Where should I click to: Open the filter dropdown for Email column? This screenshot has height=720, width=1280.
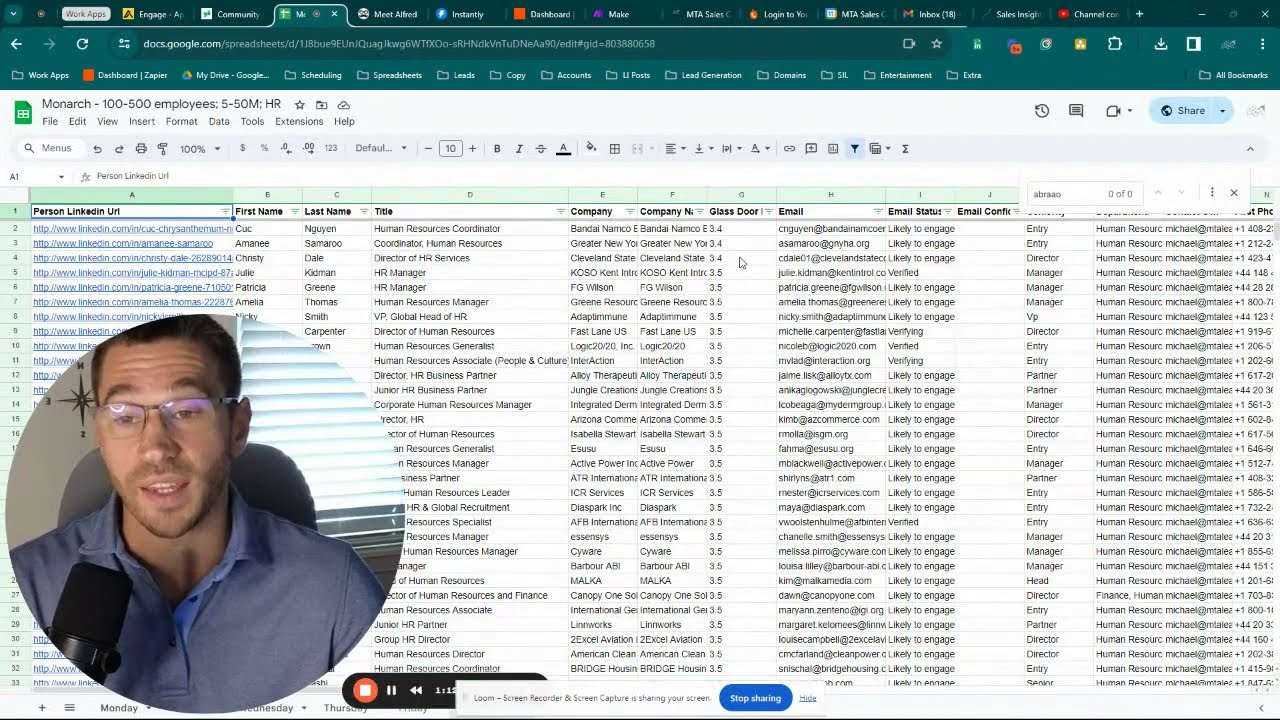(878, 212)
